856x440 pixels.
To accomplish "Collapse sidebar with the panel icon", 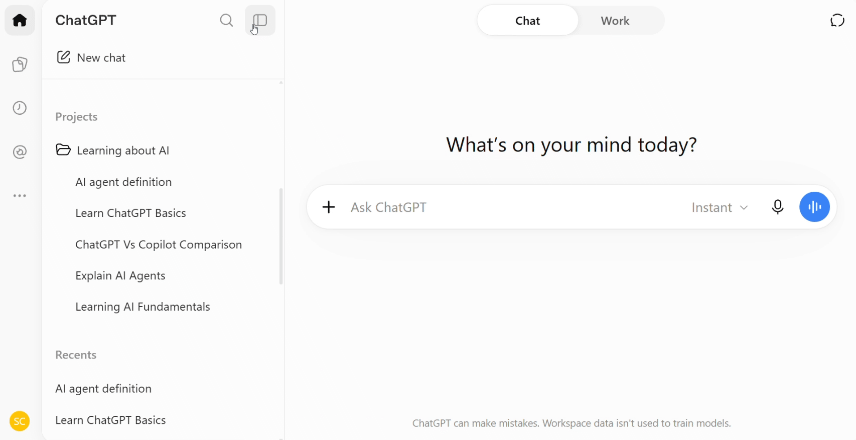I will pos(260,21).
